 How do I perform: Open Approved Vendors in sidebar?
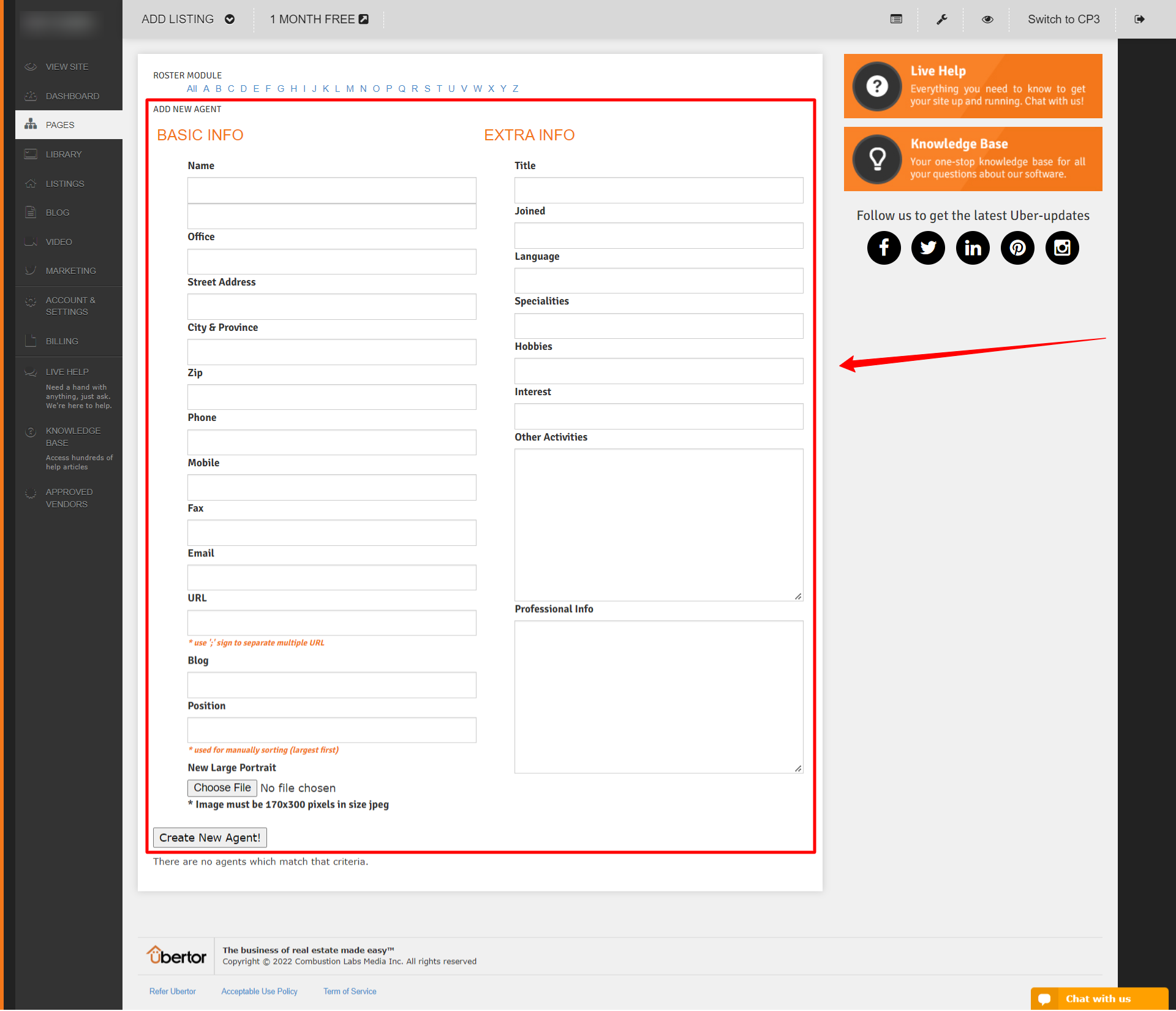coord(69,498)
